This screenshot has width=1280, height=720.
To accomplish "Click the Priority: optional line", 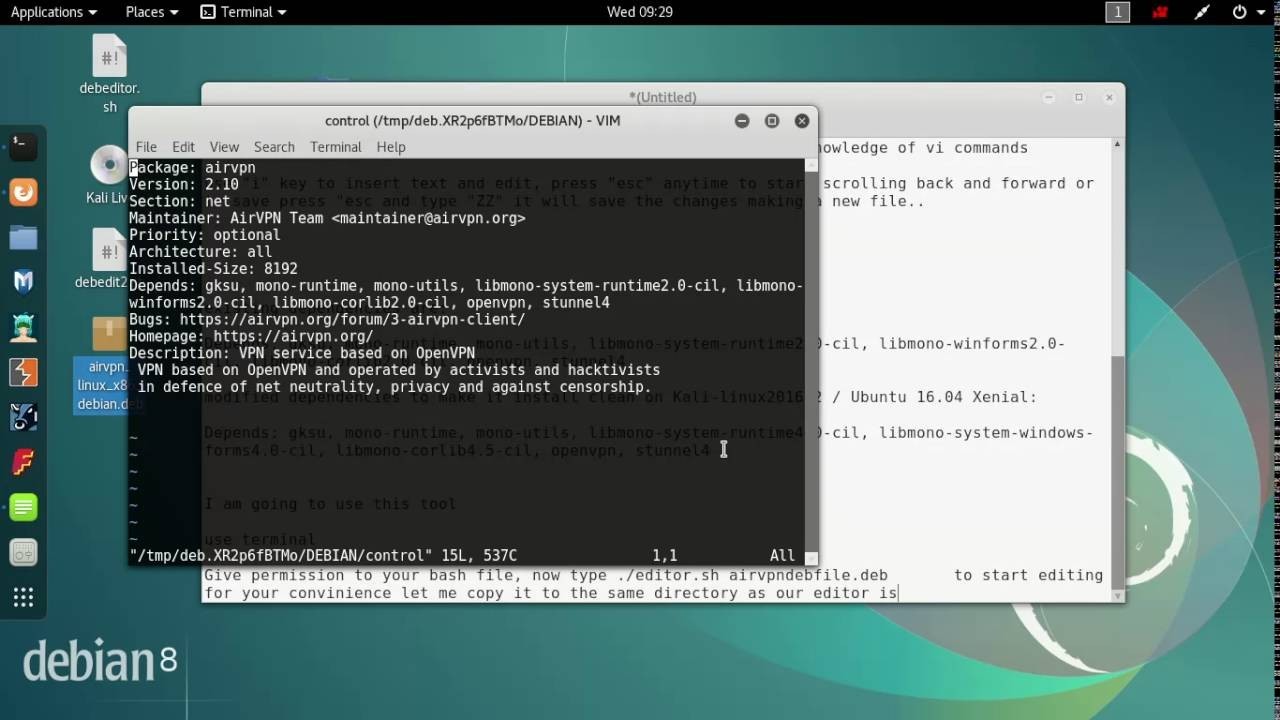I will click(205, 235).
